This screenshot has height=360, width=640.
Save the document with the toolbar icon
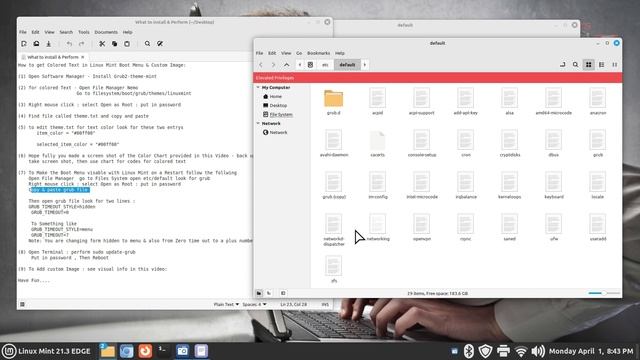[49, 44]
